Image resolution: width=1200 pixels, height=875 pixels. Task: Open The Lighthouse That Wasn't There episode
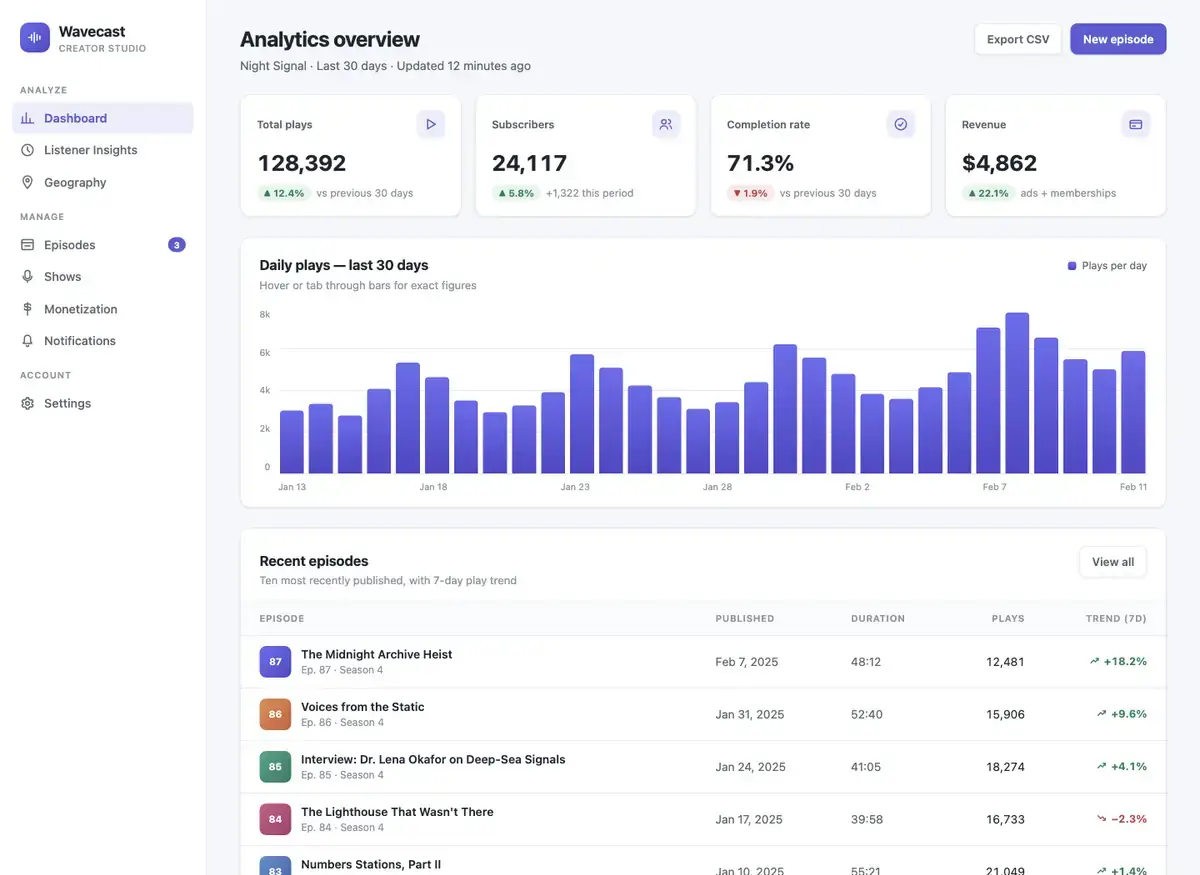[397, 812]
